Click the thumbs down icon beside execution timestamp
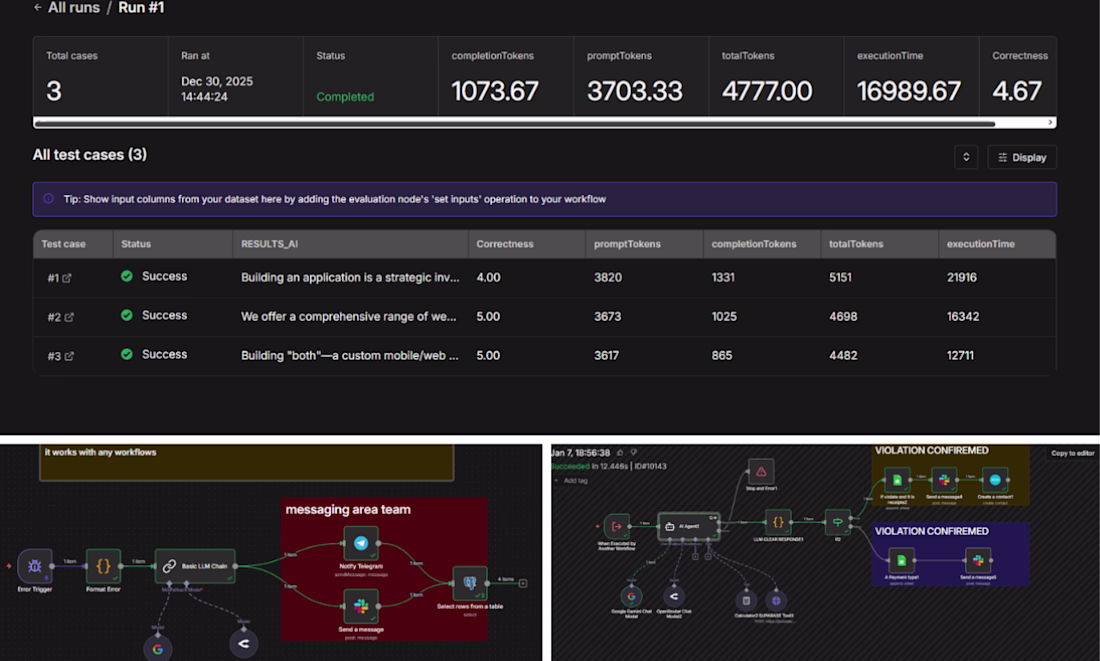Screen dimensions: 1100x661 click(633, 453)
